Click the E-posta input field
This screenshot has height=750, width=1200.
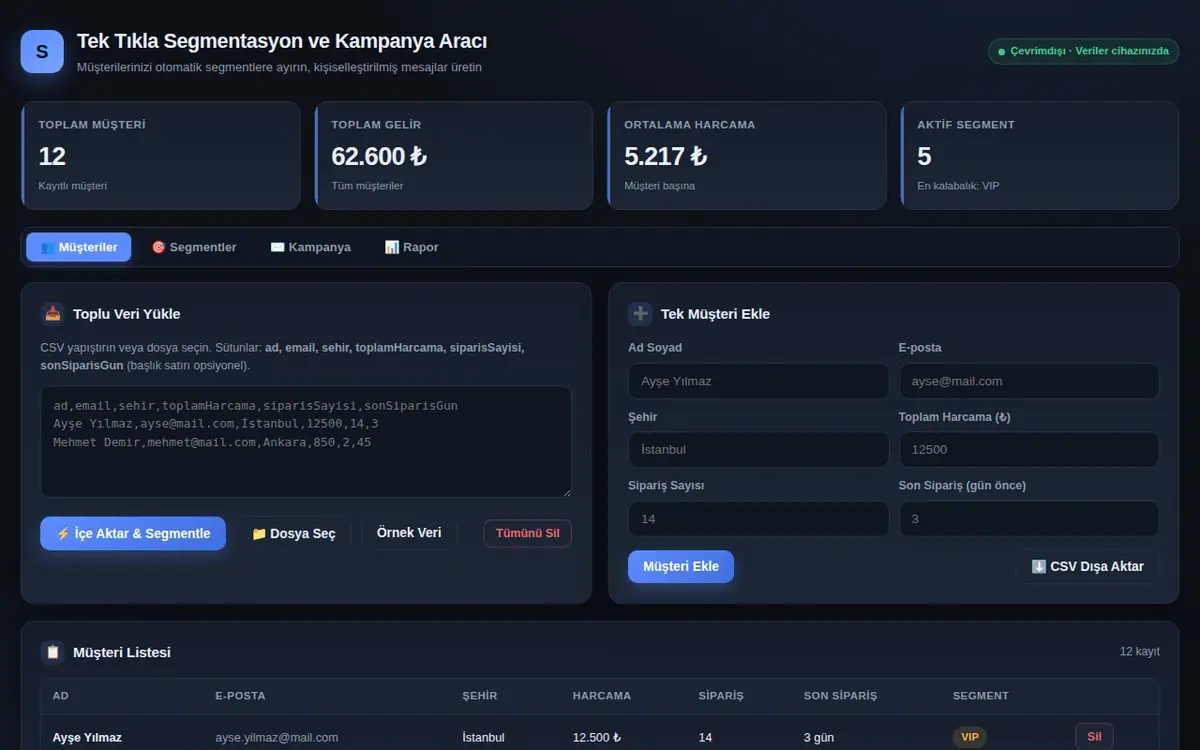coord(1029,381)
